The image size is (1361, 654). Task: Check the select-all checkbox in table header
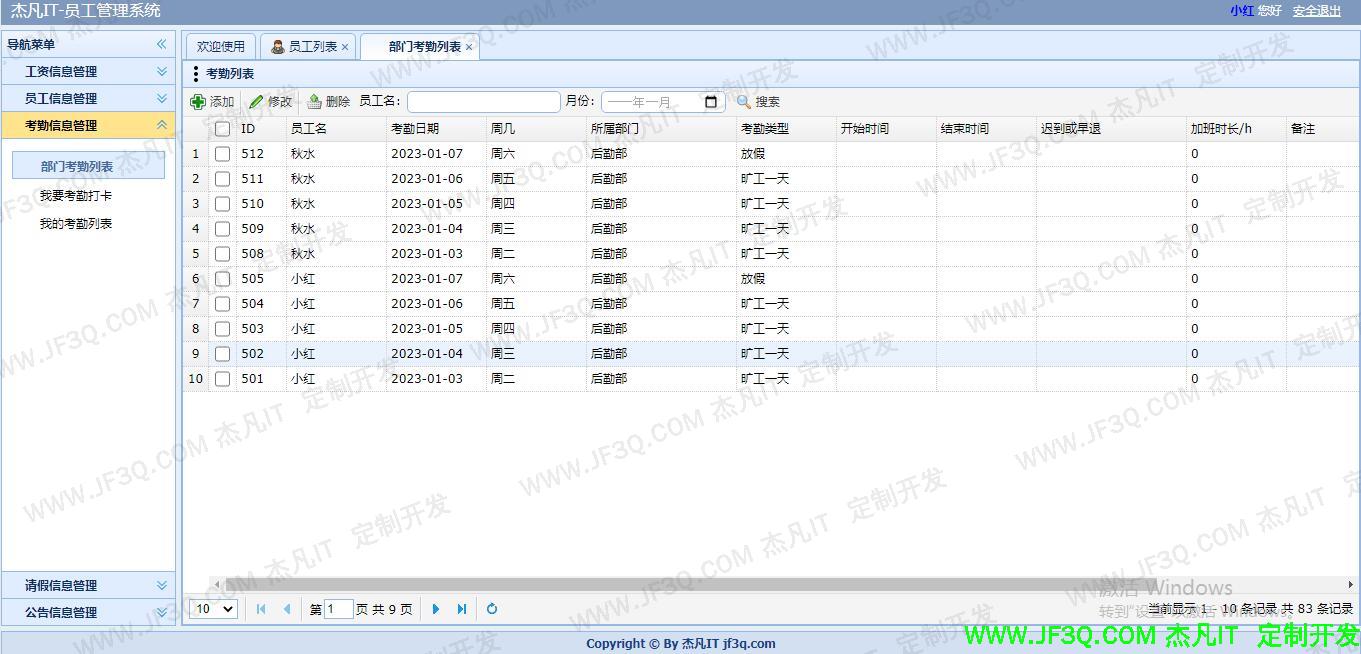222,128
